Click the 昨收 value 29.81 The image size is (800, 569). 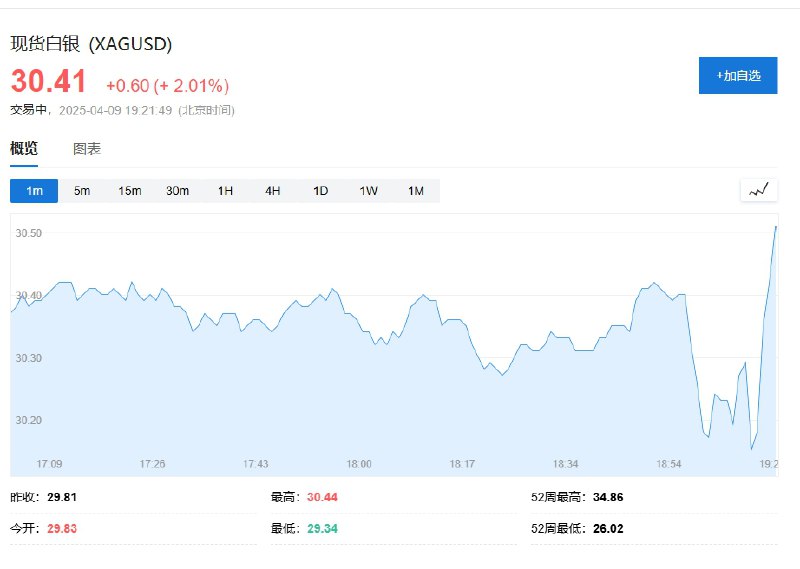coord(62,497)
